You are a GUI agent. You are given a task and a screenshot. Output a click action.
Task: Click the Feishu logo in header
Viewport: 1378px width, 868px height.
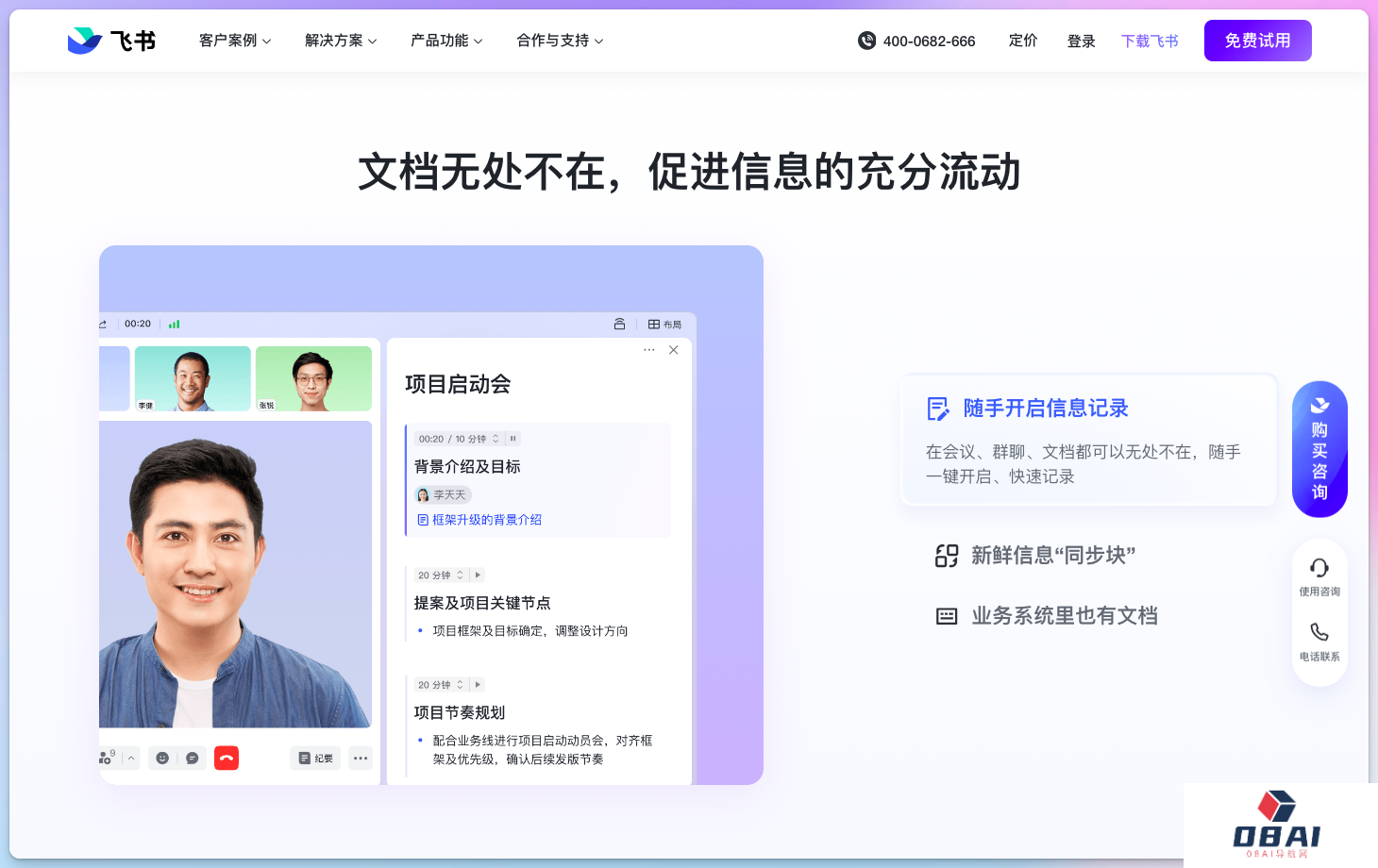(111, 41)
